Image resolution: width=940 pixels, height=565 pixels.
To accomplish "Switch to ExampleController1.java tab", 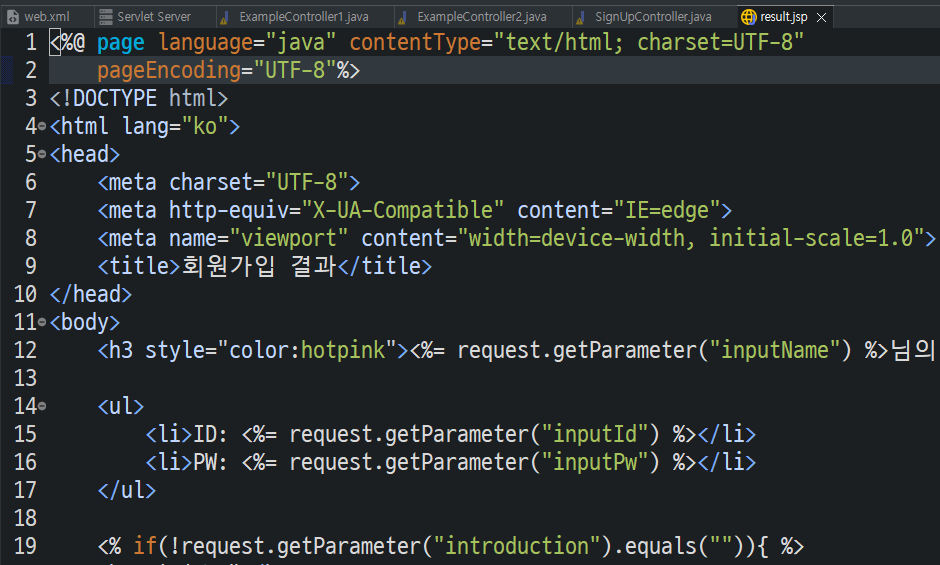I will pyautogui.click(x=304, y=17).
